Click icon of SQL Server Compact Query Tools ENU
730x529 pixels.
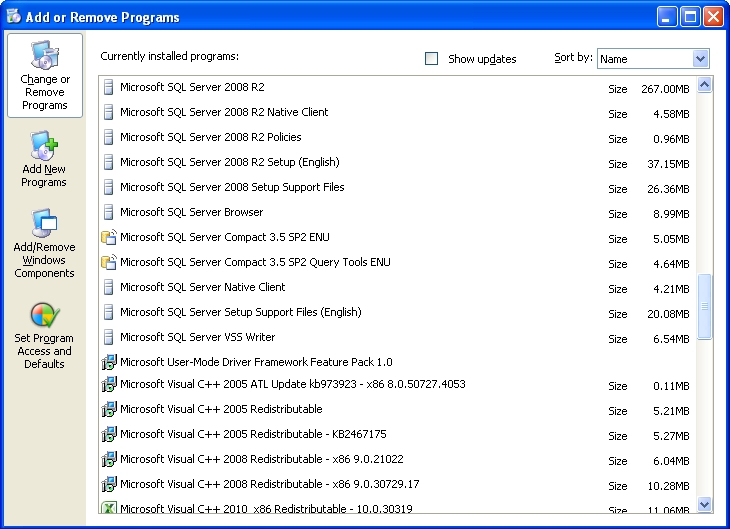pos(109,262)
